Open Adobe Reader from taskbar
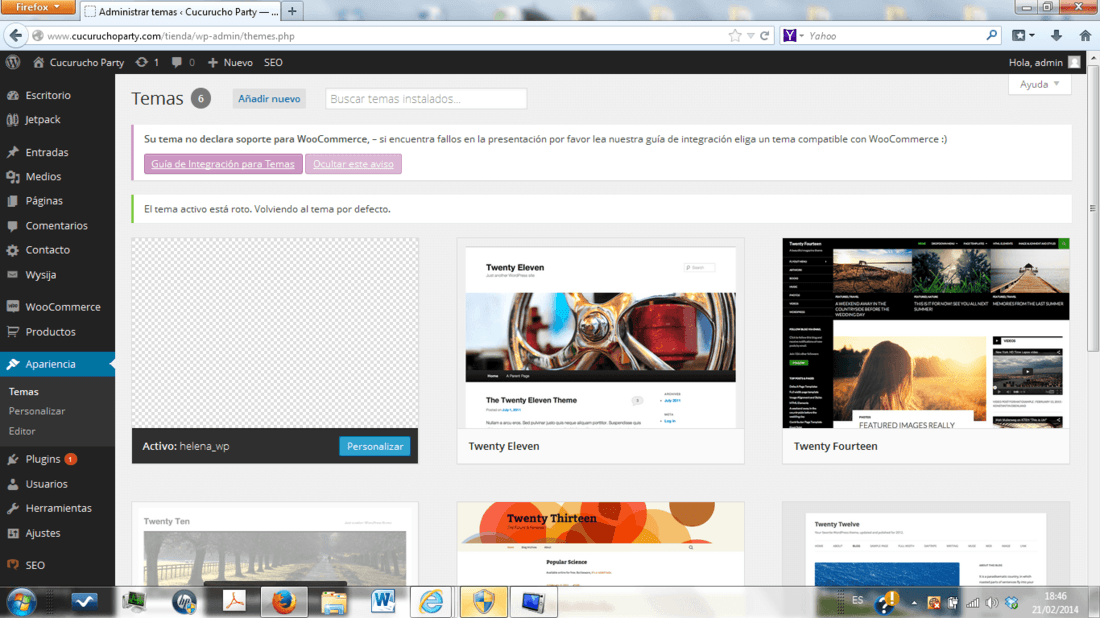This screenshot has width=1100, height=618. point(234,602)
